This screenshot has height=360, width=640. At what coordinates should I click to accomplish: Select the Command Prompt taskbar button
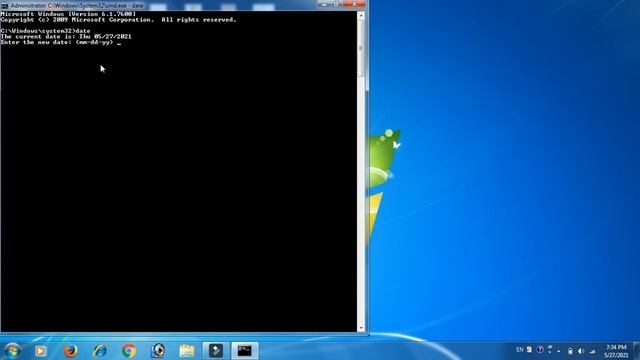[245, 351]
